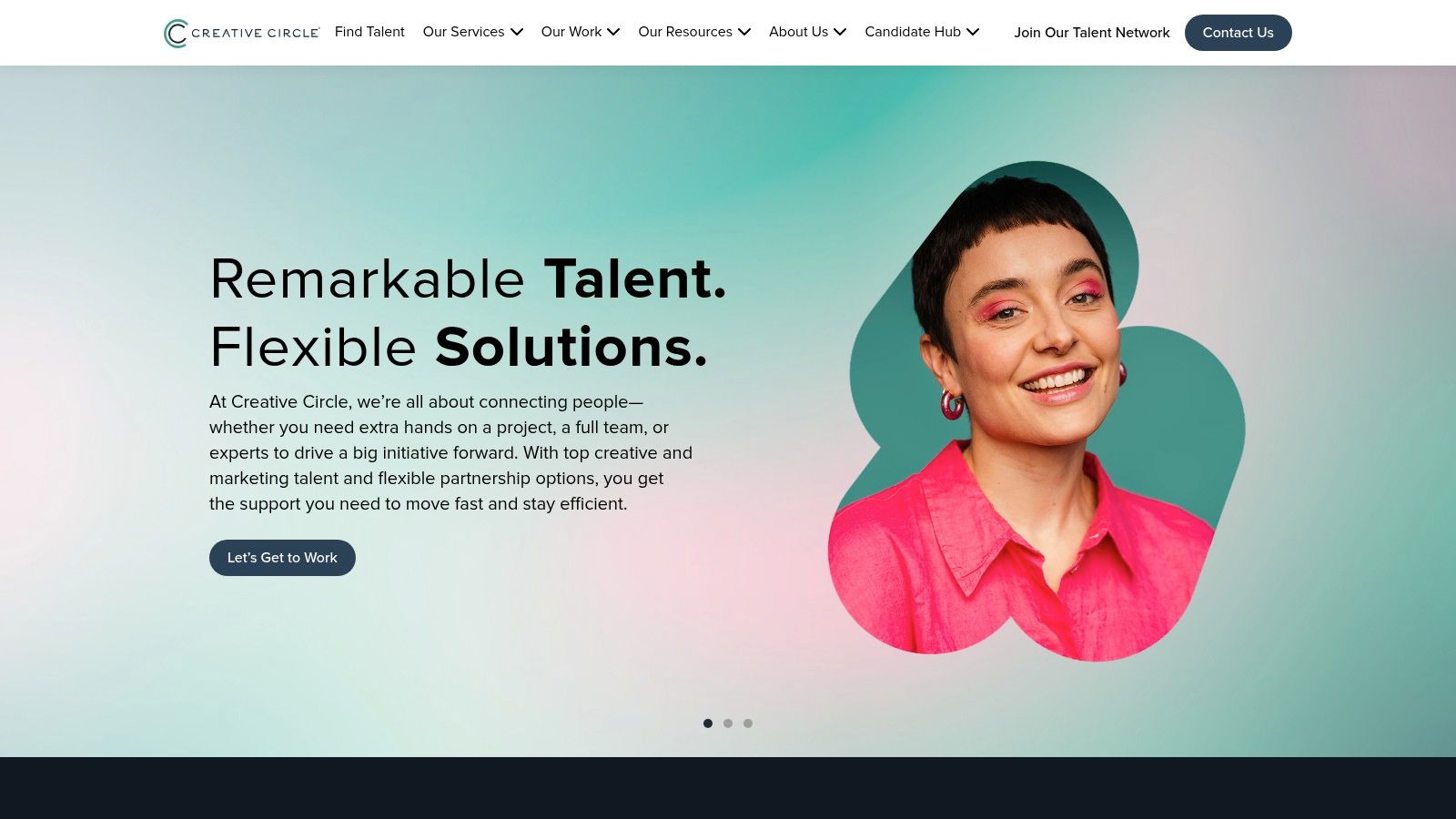1456x819 pixels.
Task: Click the Creative Circle logo
Action: point(241,33)
